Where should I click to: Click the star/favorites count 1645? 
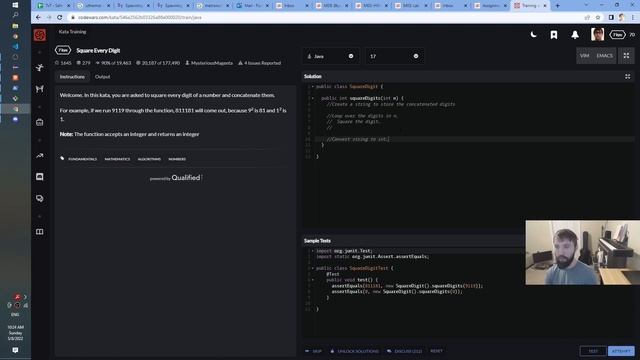pos(63,63)
